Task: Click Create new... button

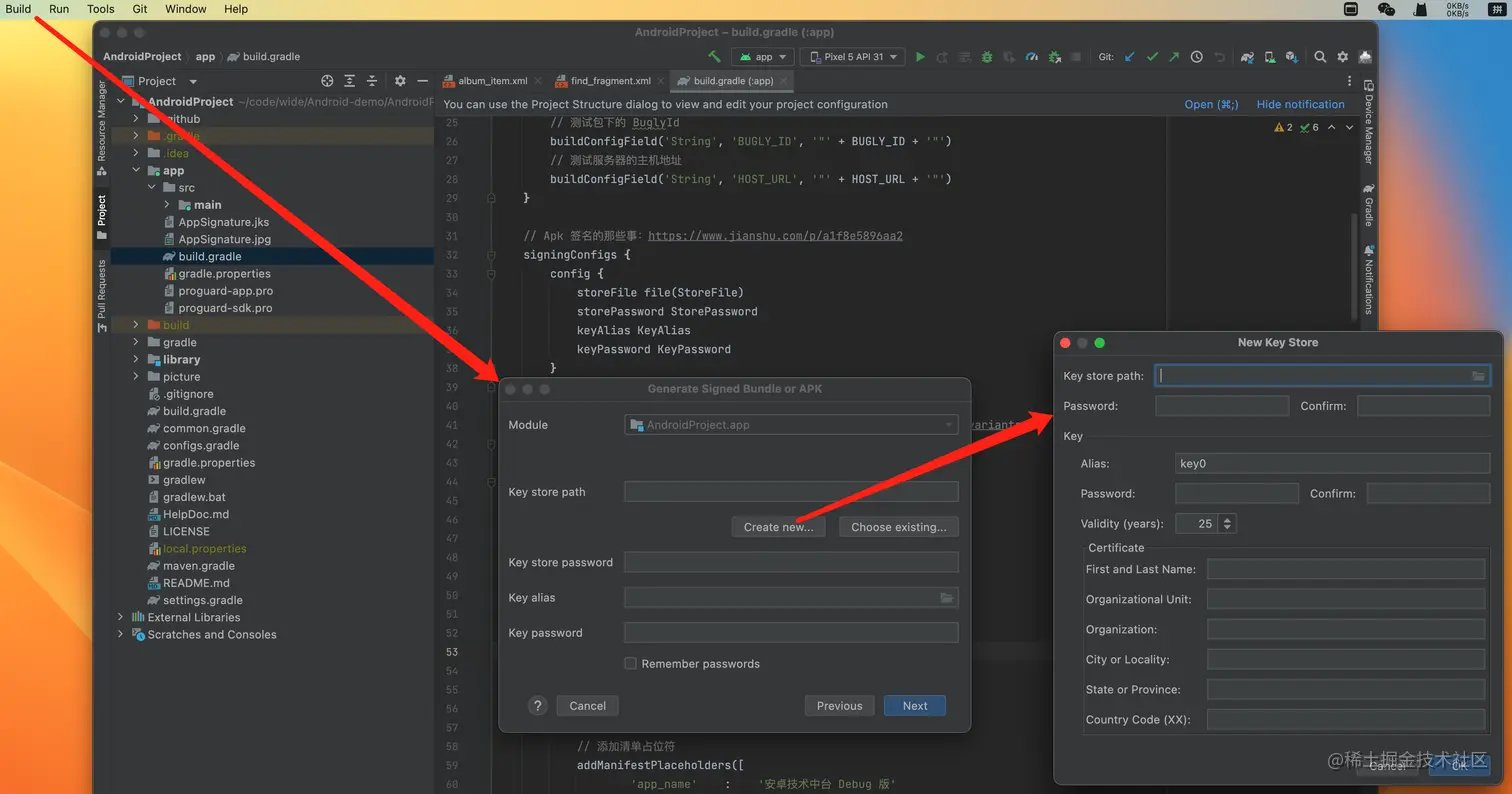Action: point(779,527)
